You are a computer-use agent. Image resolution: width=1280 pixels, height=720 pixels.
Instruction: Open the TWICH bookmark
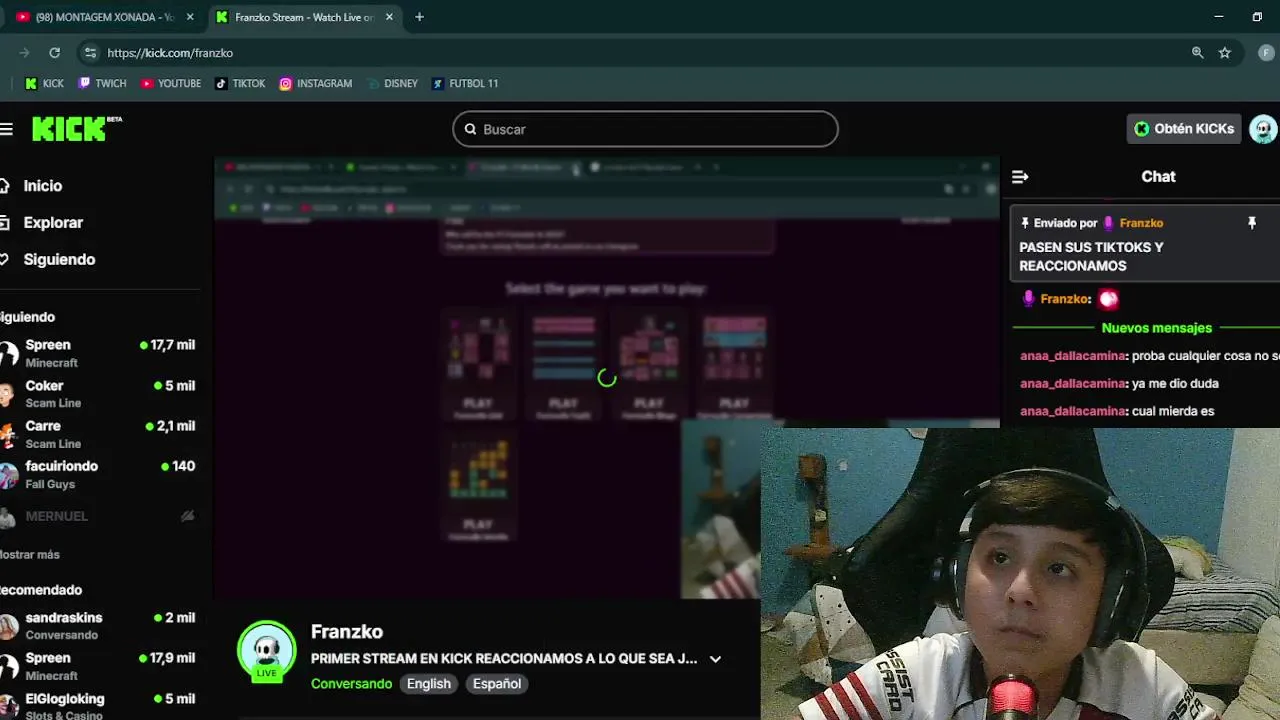pos(103,84)
